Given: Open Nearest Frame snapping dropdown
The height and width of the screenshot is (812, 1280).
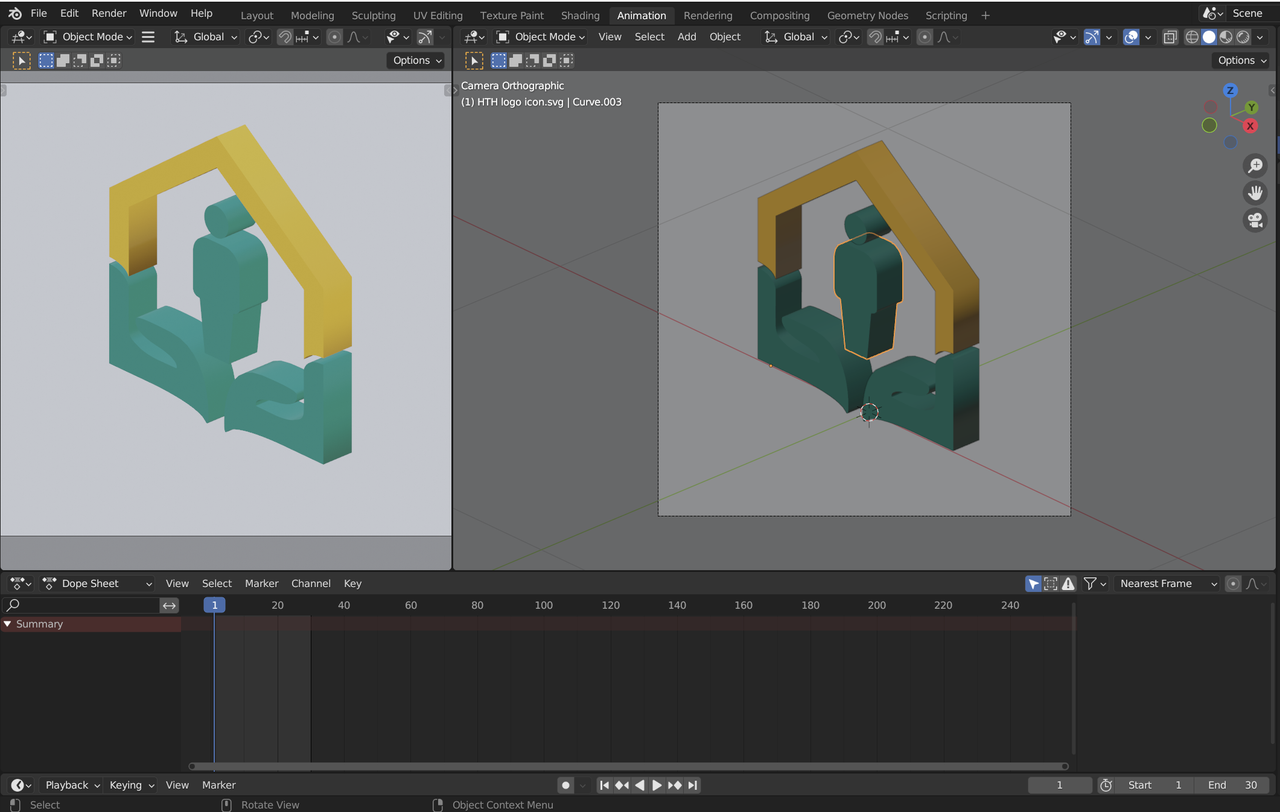Looking at the screenshot, I should (1168, 584).
